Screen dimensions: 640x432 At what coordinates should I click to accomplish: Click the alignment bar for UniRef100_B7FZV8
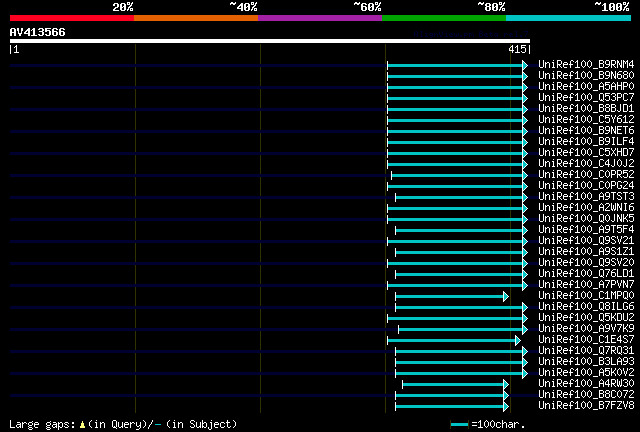449,407
